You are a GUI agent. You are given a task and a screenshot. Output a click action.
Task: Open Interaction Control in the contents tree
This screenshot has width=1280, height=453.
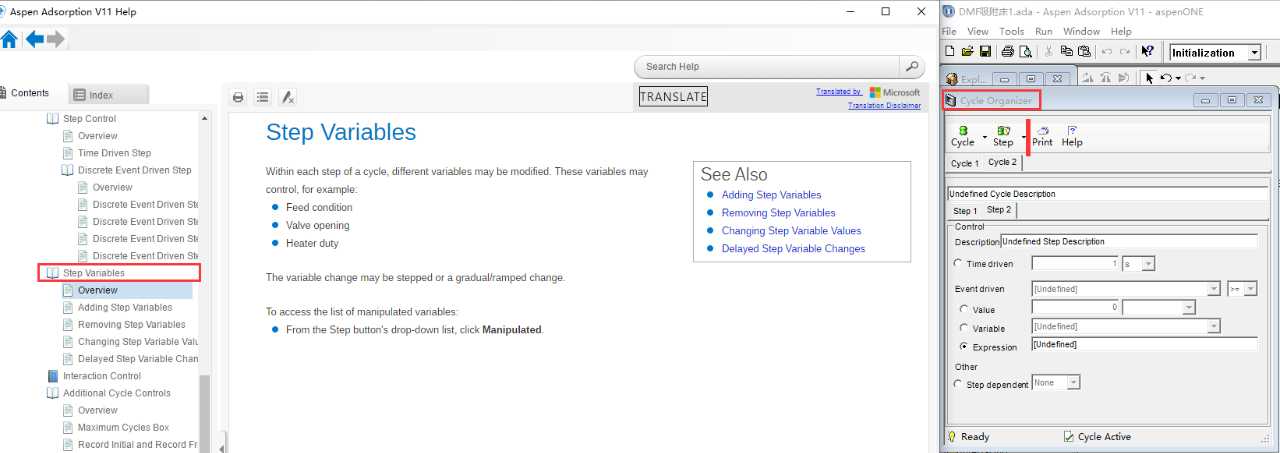pos(102,376)
